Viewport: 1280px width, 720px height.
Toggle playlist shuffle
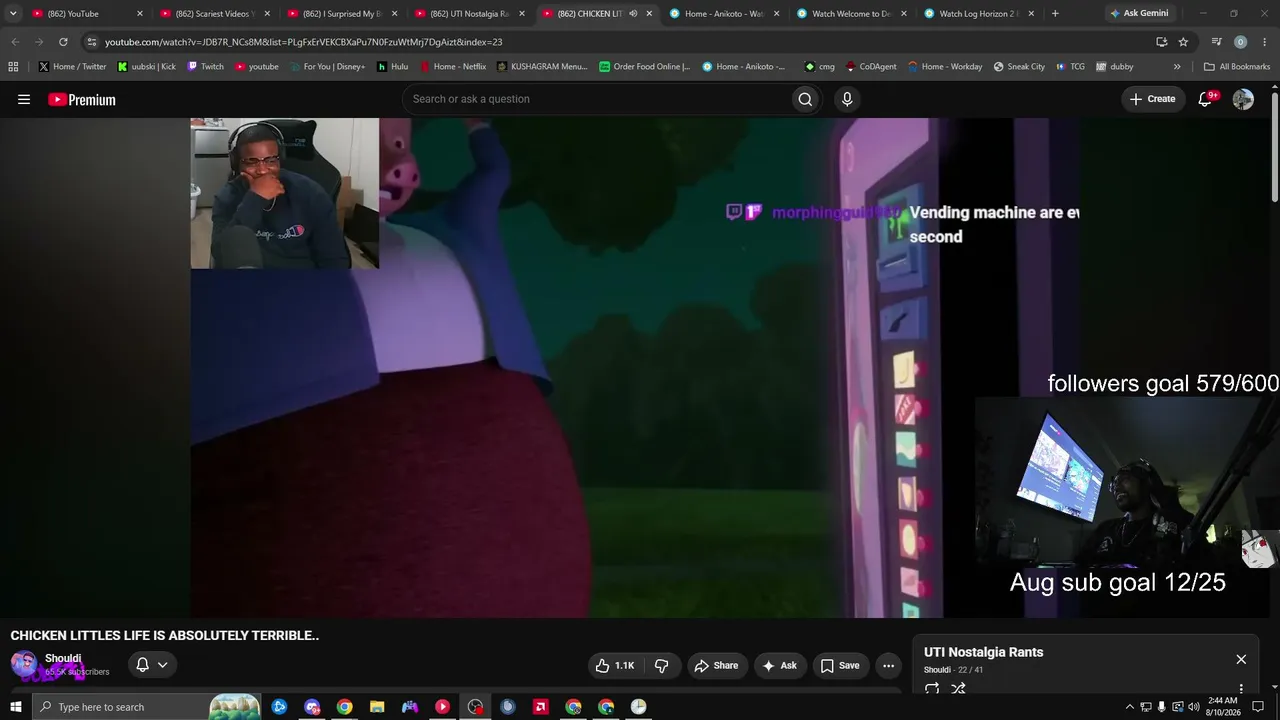[958, 688]
